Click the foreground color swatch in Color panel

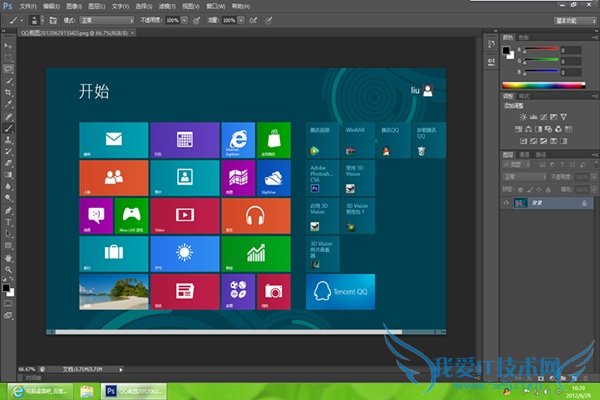tap(506, 51)
